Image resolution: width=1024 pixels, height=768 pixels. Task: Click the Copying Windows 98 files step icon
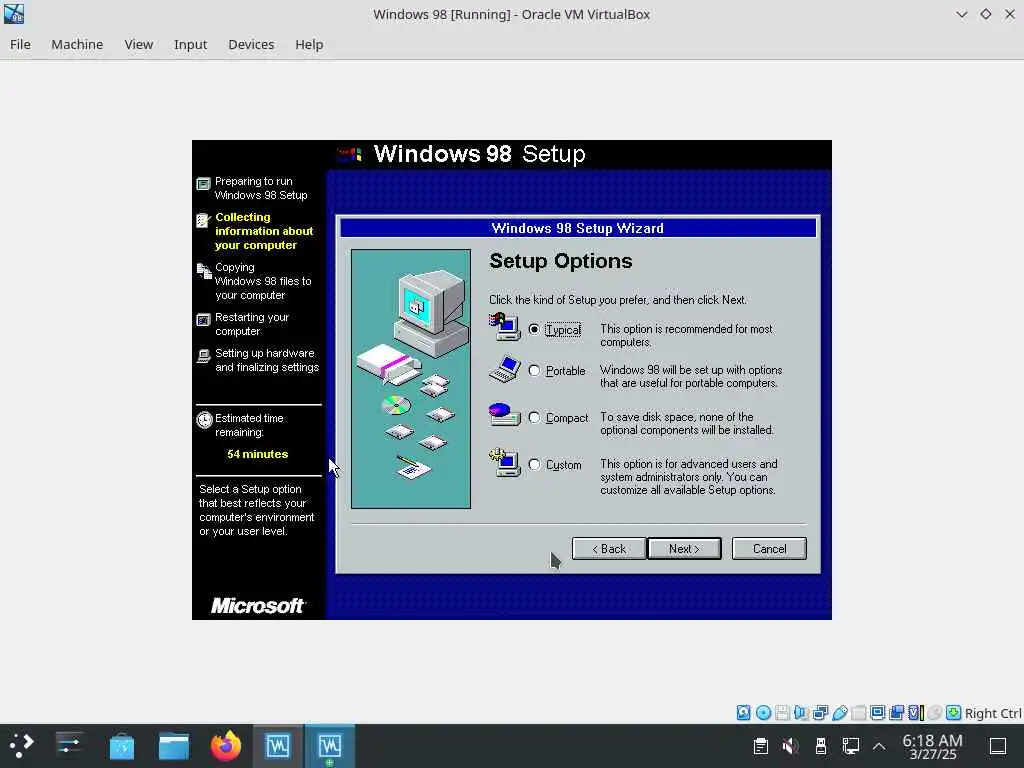[x=204, y=270]
